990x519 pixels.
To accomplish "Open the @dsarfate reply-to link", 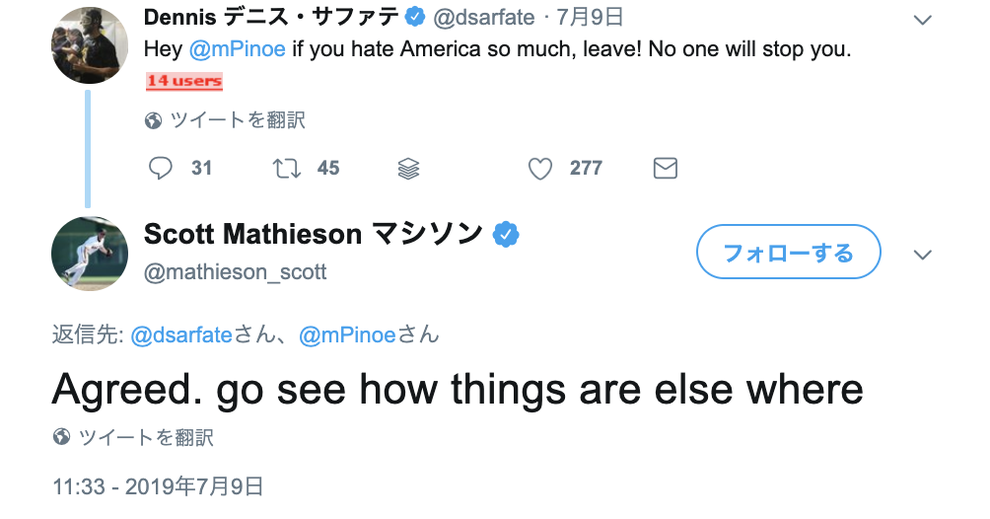I will [180, 335].
